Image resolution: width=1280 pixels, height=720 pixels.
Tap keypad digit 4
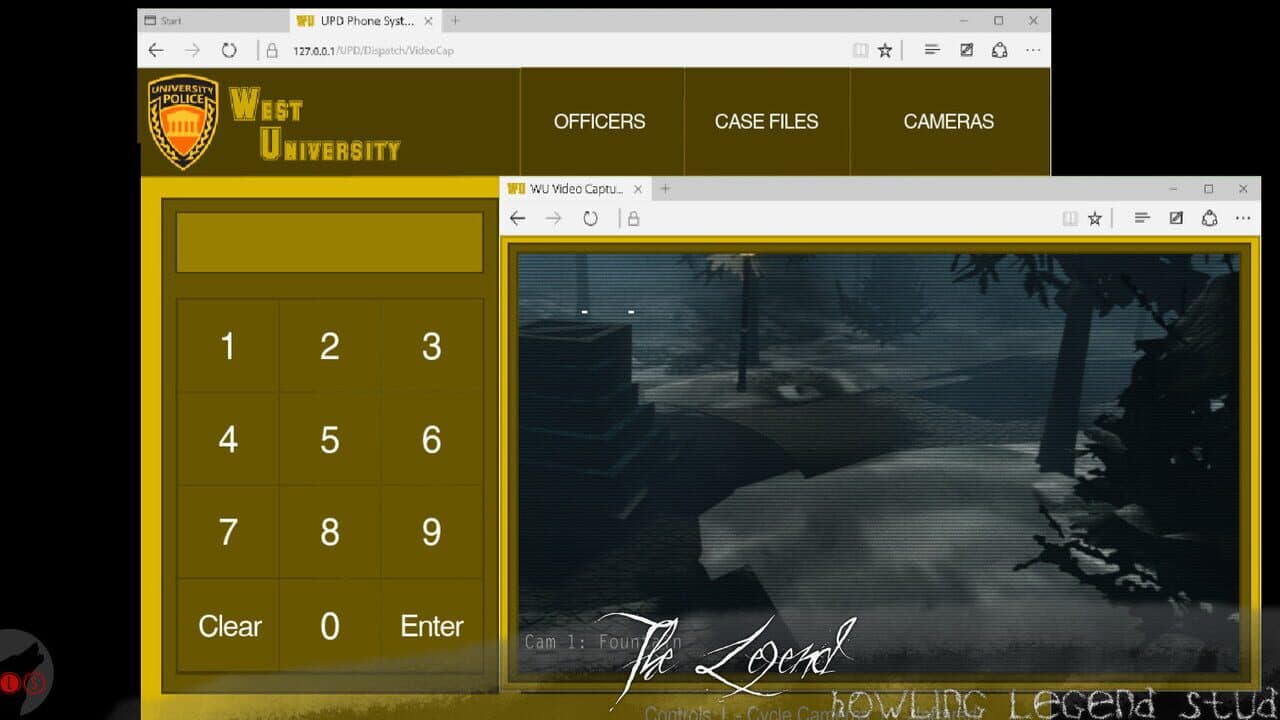(228, 439)
